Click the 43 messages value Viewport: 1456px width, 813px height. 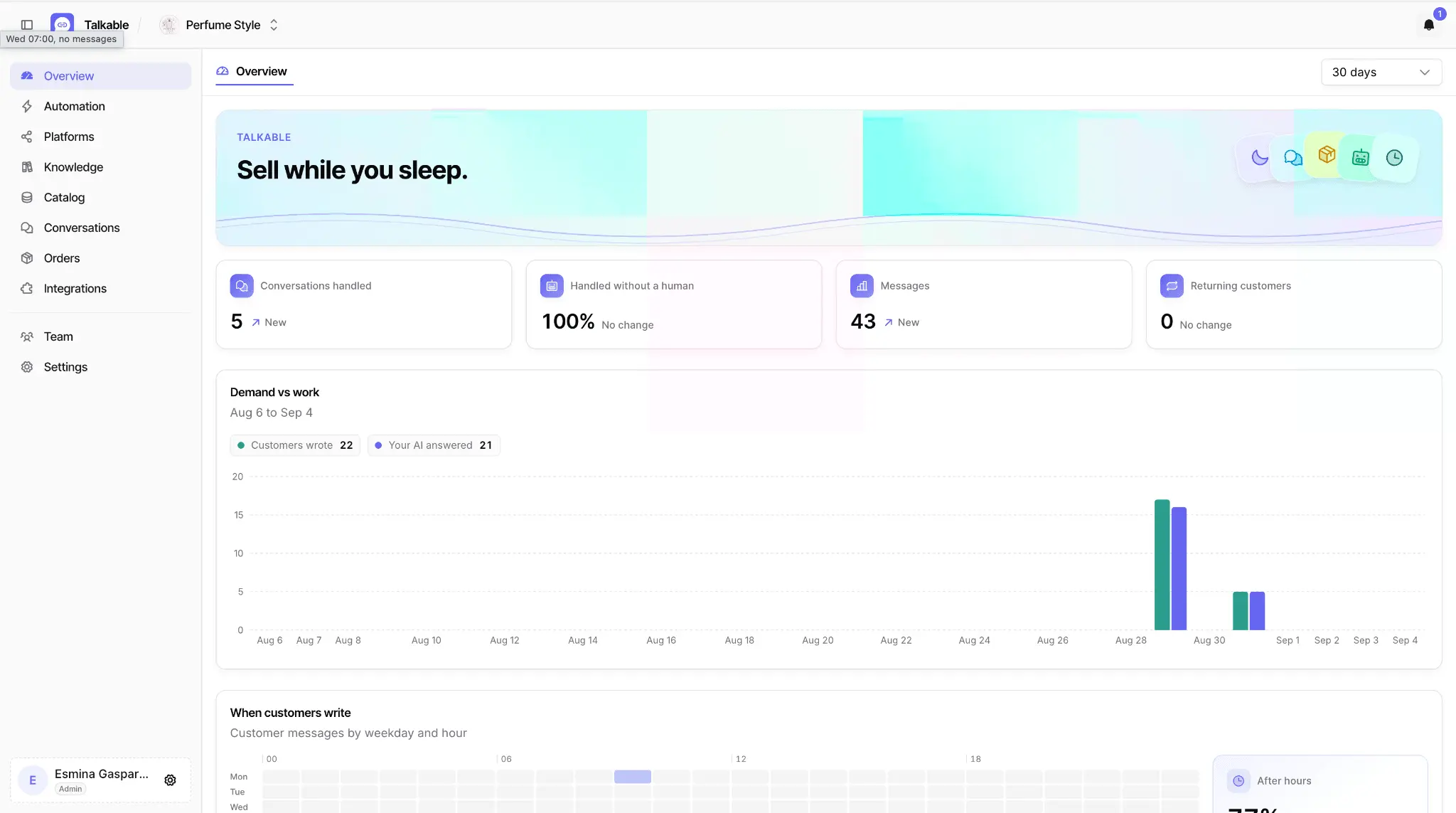[863, 322]
